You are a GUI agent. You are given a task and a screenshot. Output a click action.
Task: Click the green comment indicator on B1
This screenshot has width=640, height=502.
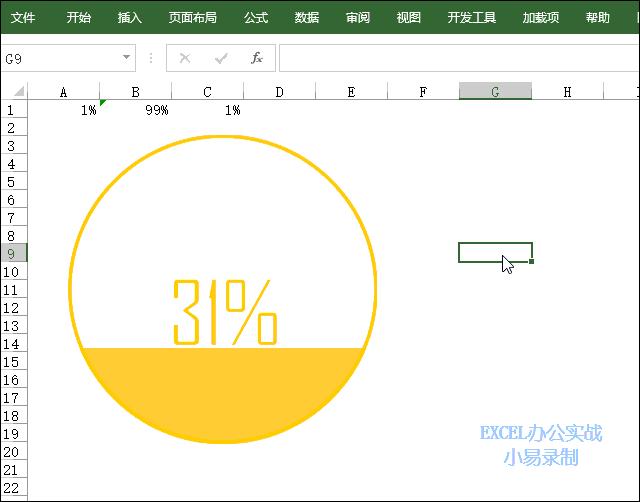point(102,102)
